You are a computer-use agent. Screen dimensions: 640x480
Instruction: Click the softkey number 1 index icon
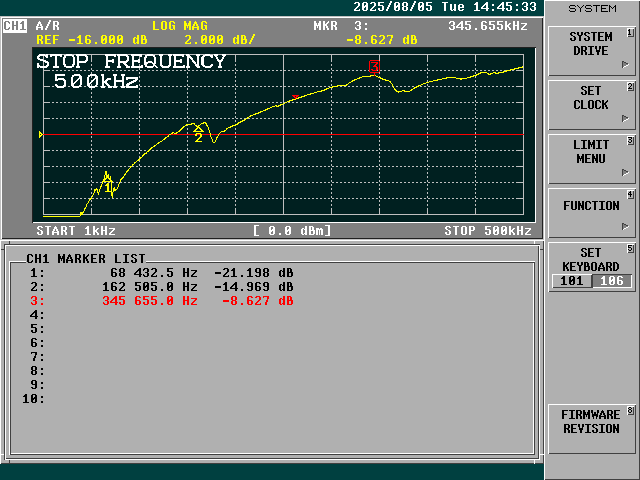click(x=630, y=32)
